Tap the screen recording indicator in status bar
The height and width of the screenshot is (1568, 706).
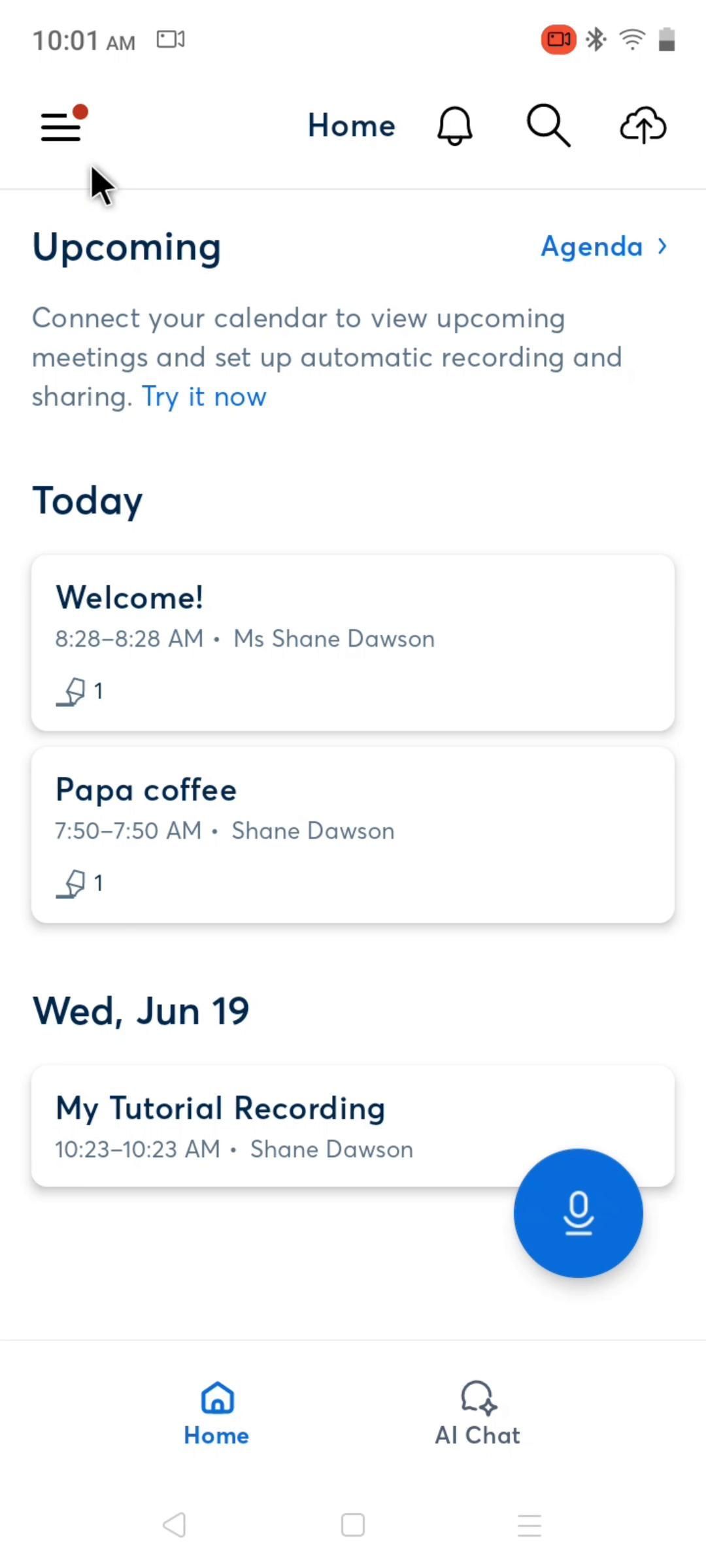pyautogui.click(x=558, y=40)
